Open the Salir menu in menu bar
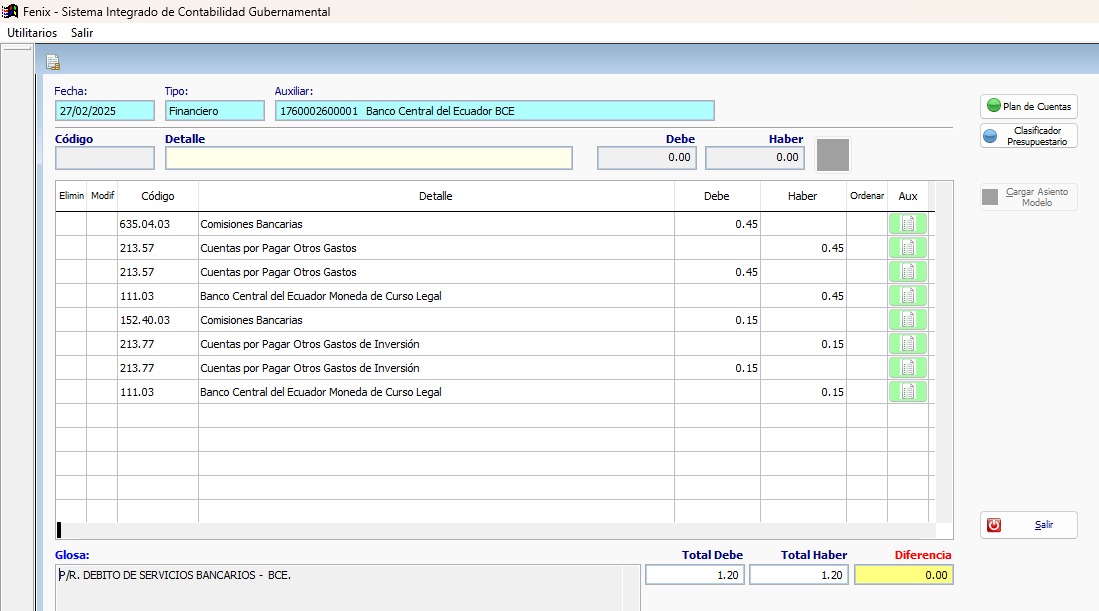The width and height of the screenshot is (1099, 611). [x=82, y=33]
